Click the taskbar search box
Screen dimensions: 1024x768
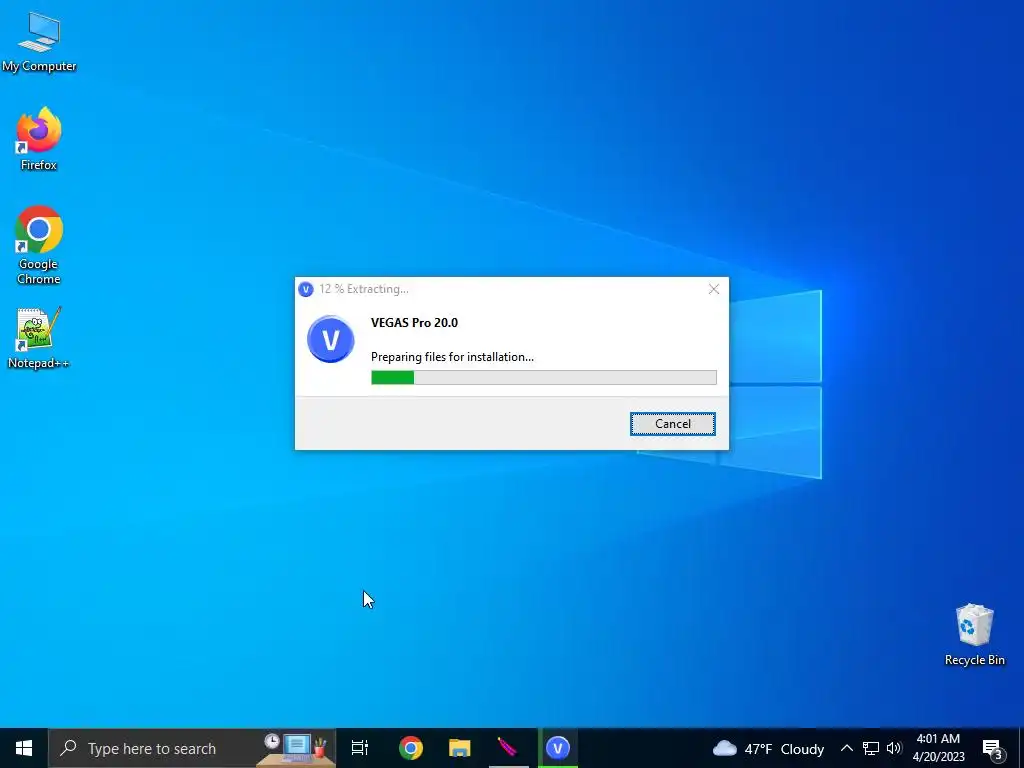click(x=192, y=748)
